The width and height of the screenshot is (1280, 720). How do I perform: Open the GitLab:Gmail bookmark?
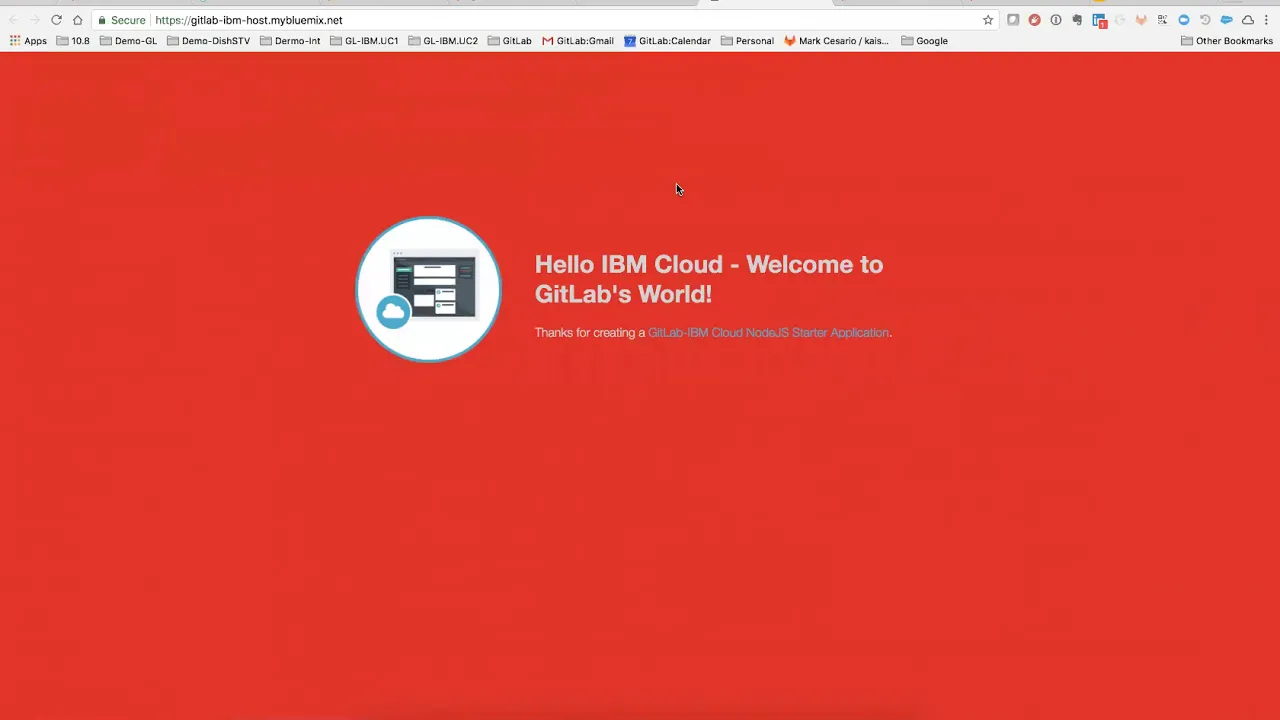coord(578,41)
